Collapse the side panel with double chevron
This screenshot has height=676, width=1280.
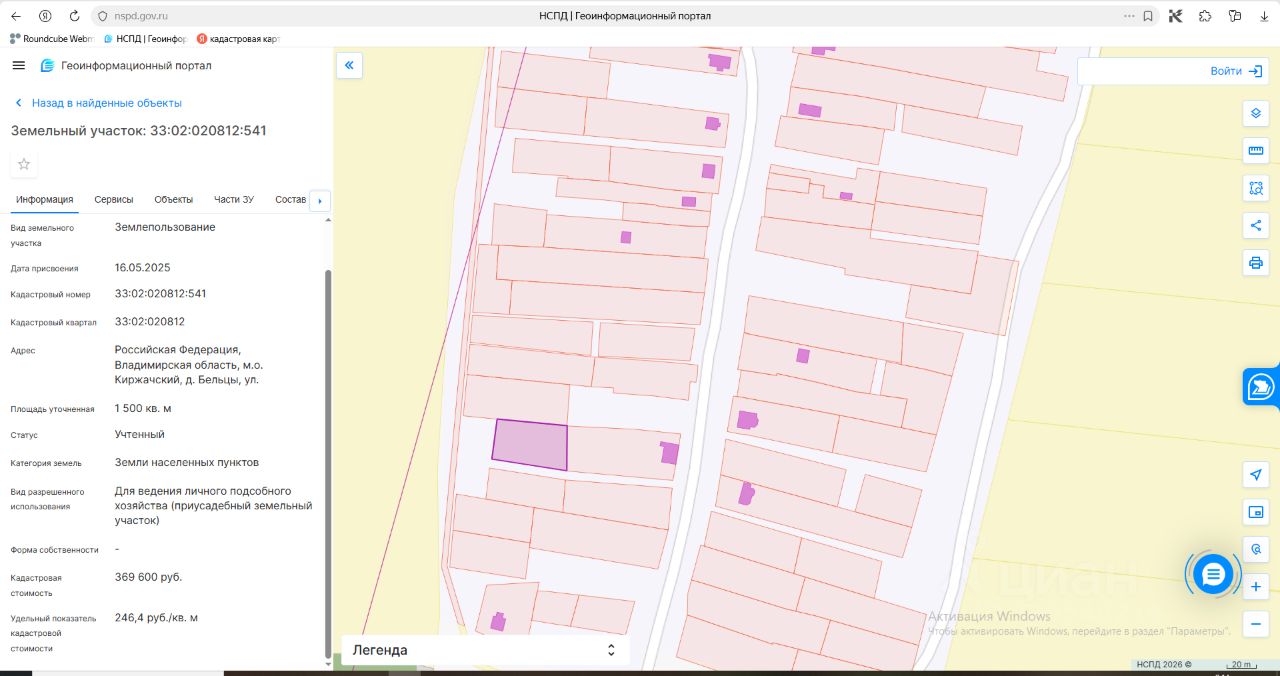coord(349,66)
